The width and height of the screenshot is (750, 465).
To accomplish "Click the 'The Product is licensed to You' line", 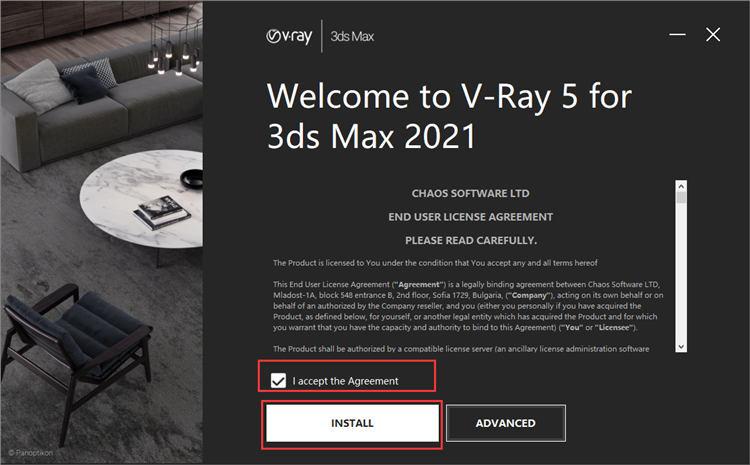I will point(435,263).
